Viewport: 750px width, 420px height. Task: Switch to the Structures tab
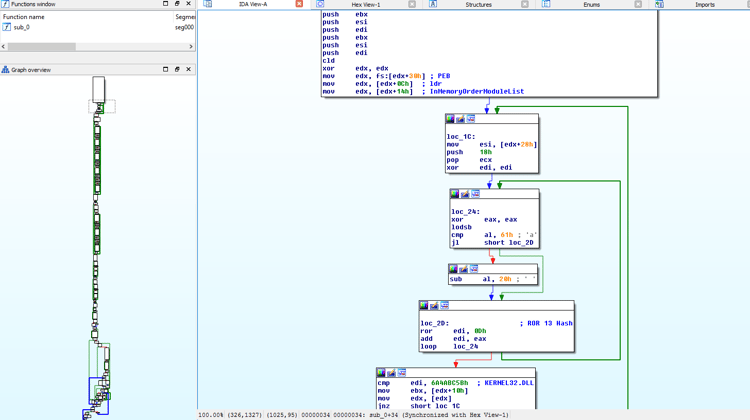[x=478, y=4]
